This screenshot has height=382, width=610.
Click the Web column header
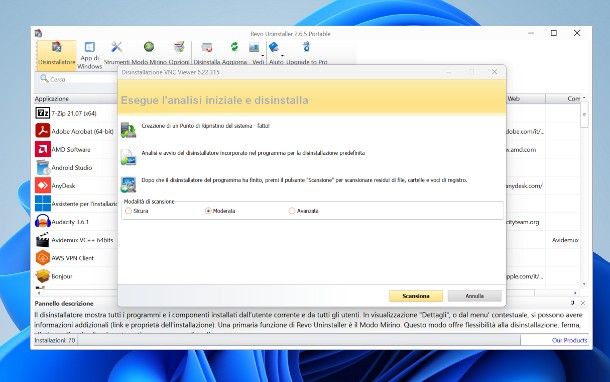[526, 99]
